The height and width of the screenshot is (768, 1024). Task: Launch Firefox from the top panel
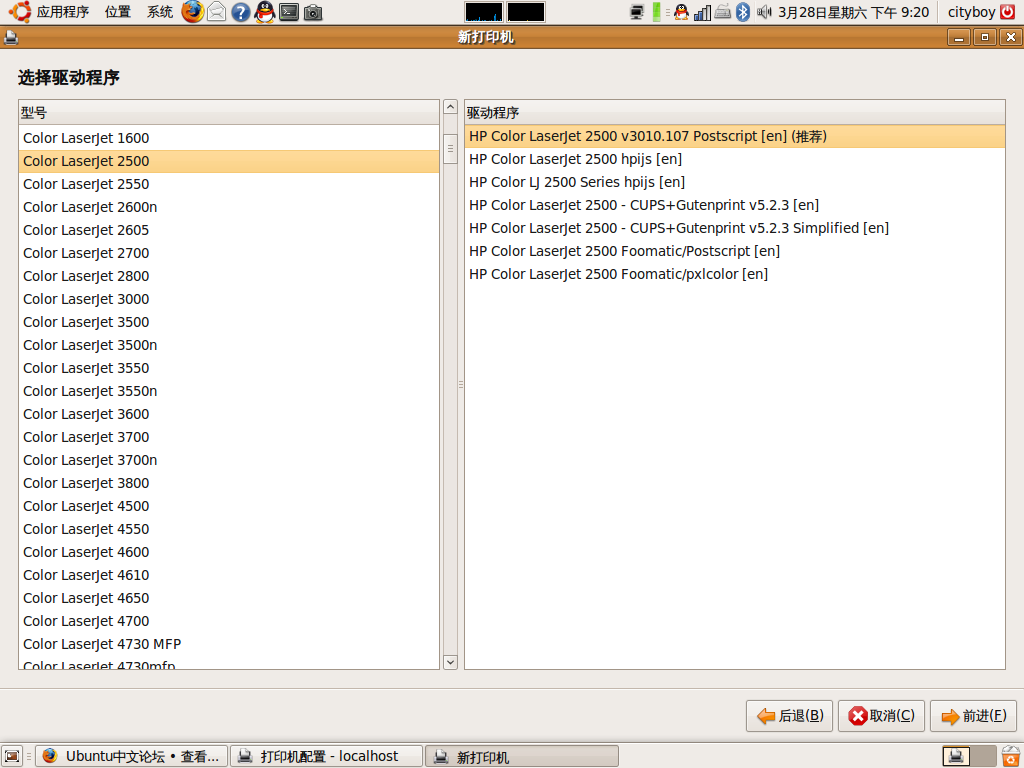pos(192,12)
